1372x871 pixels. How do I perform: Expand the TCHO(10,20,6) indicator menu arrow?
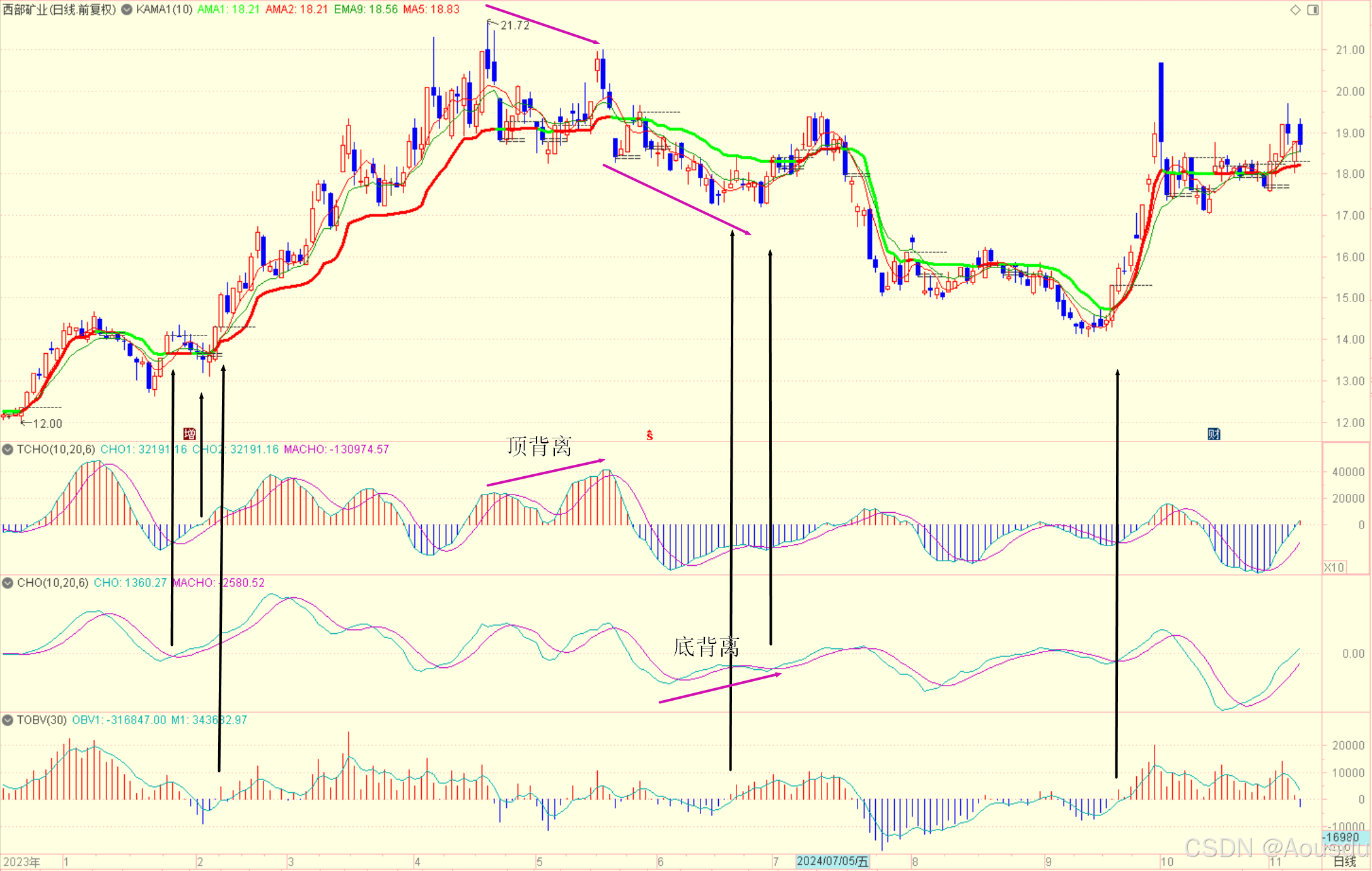pos(8,449)
